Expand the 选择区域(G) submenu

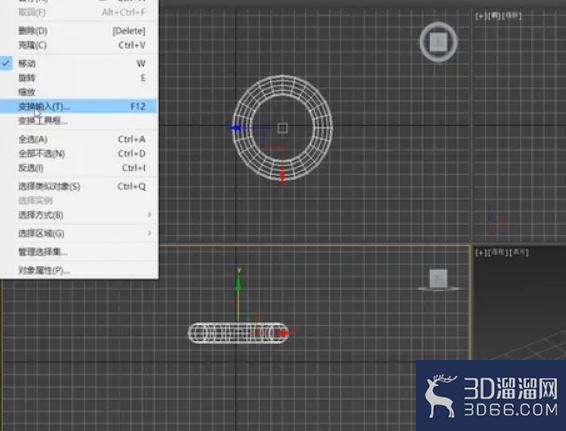78,234
